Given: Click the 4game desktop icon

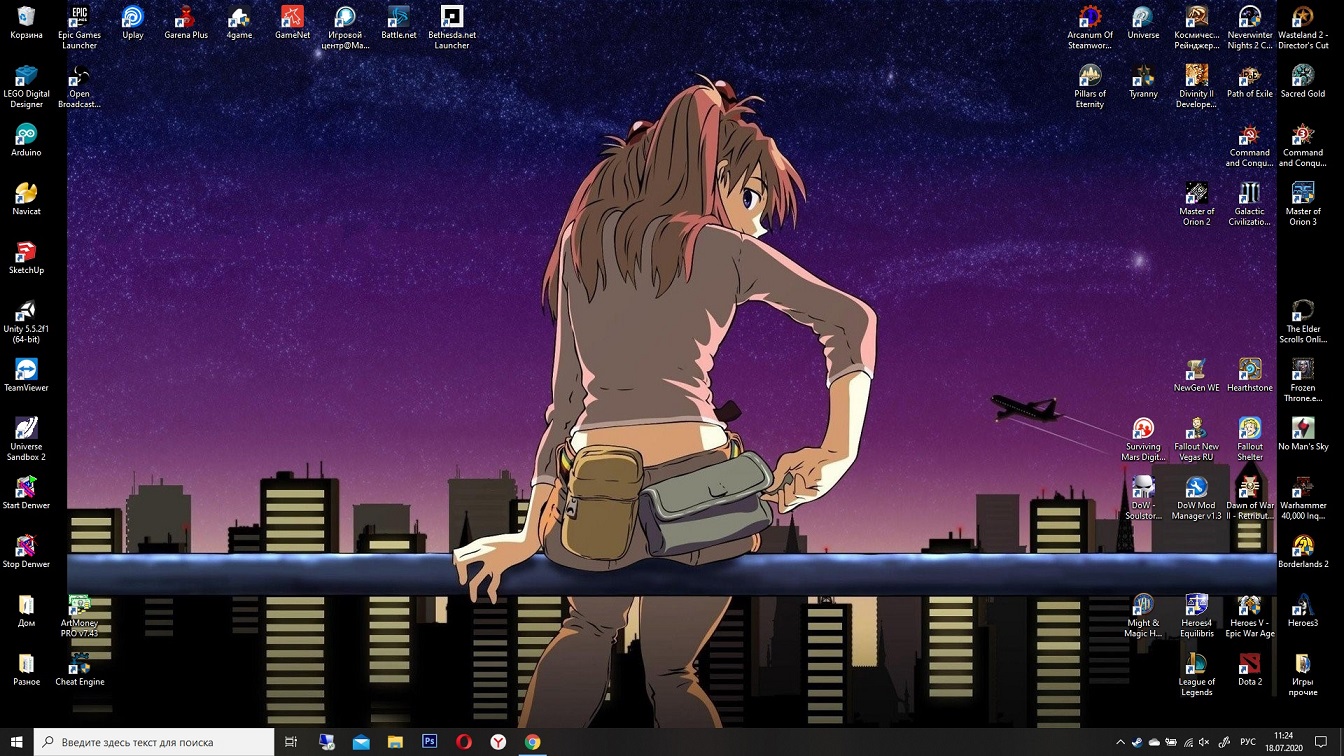Looking at the screenshot, I should [x=239, y=24].
